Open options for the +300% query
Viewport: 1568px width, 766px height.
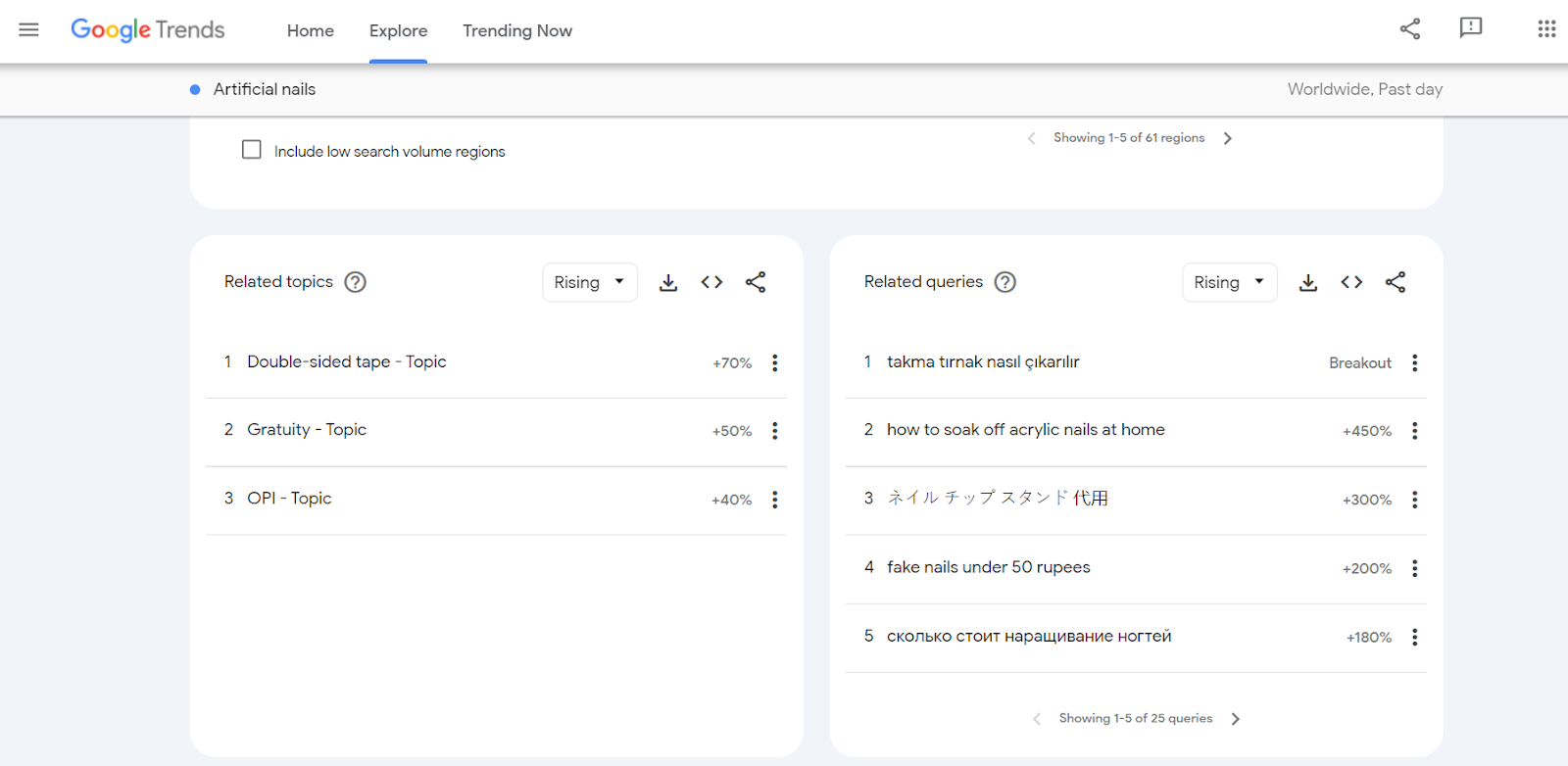1415,500
